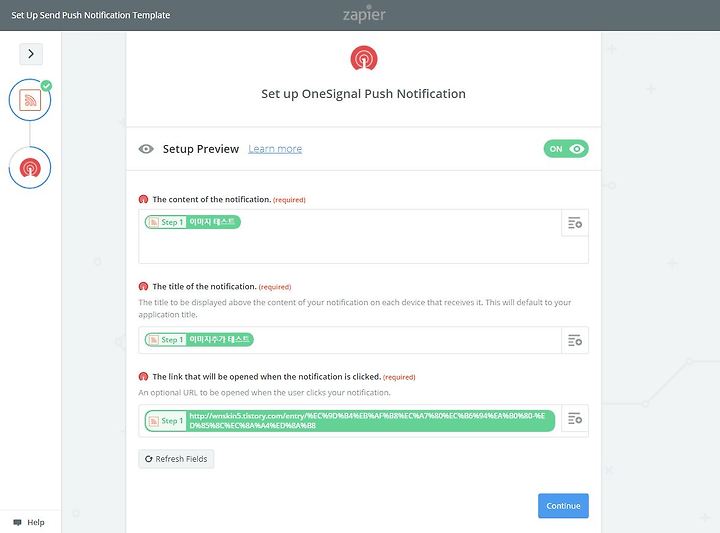Expand the left sidebar with chevron arrow

tap(31, 54)
